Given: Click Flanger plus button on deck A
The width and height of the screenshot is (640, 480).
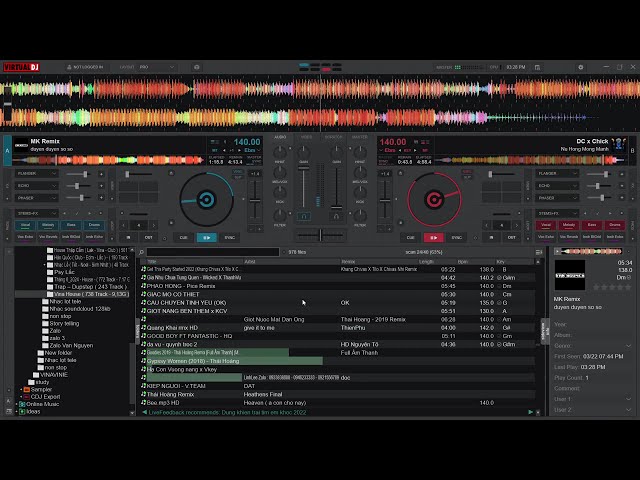Looking at the screenshot, I should (101, 174).
